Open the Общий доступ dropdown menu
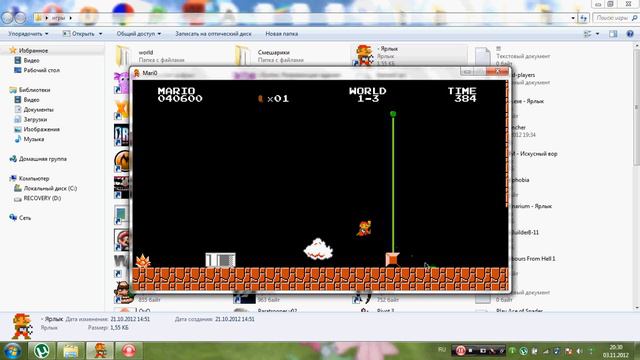 coord(138,34)
